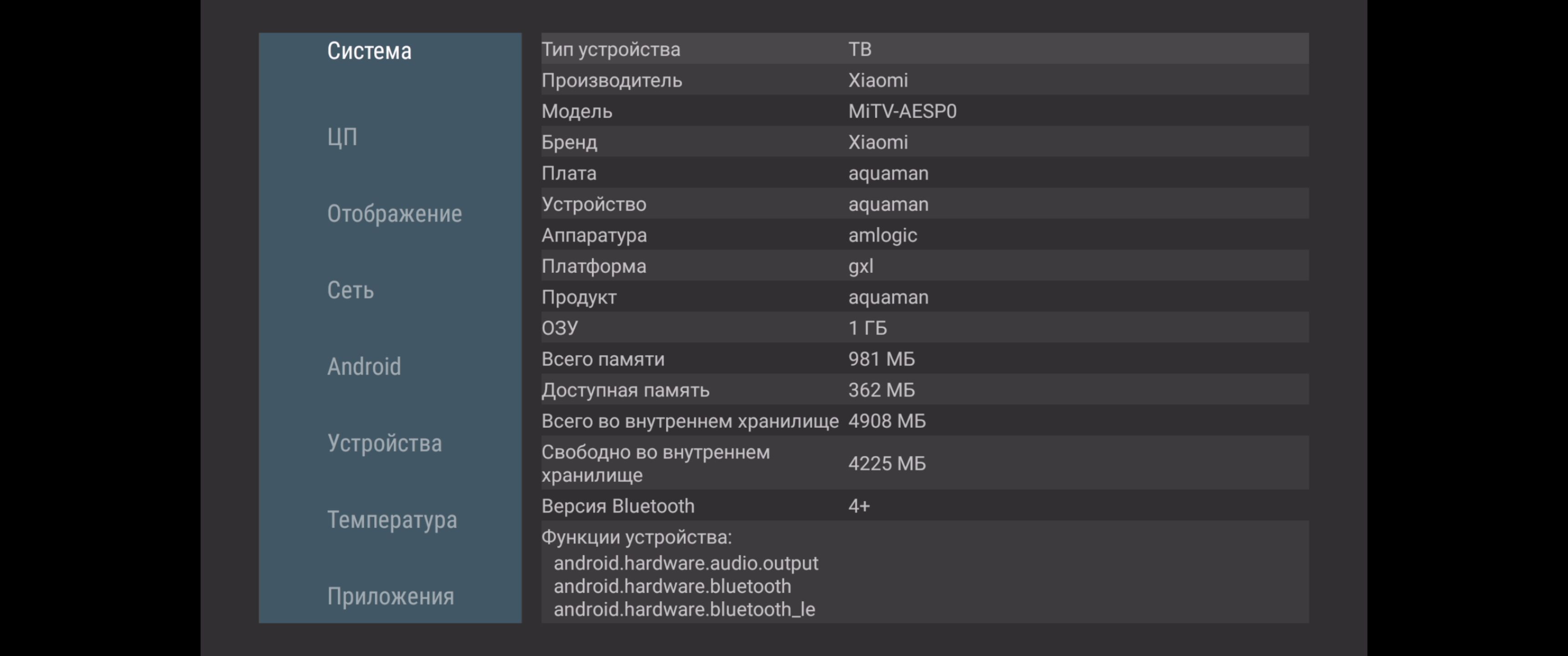
Task: Select the Температура section
Action: (x=392, y=520)
